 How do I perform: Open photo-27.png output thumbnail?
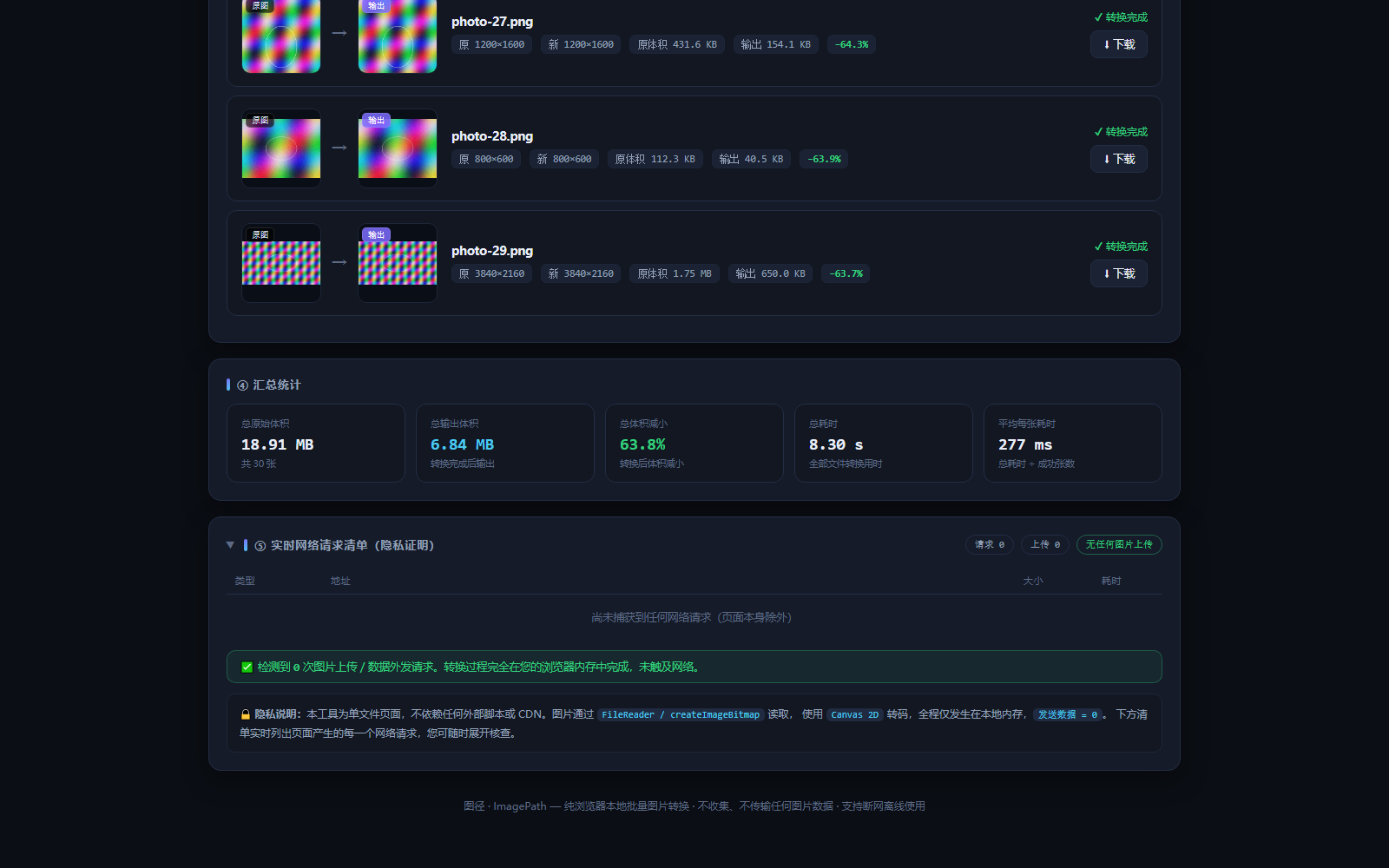tap(398, 35)
